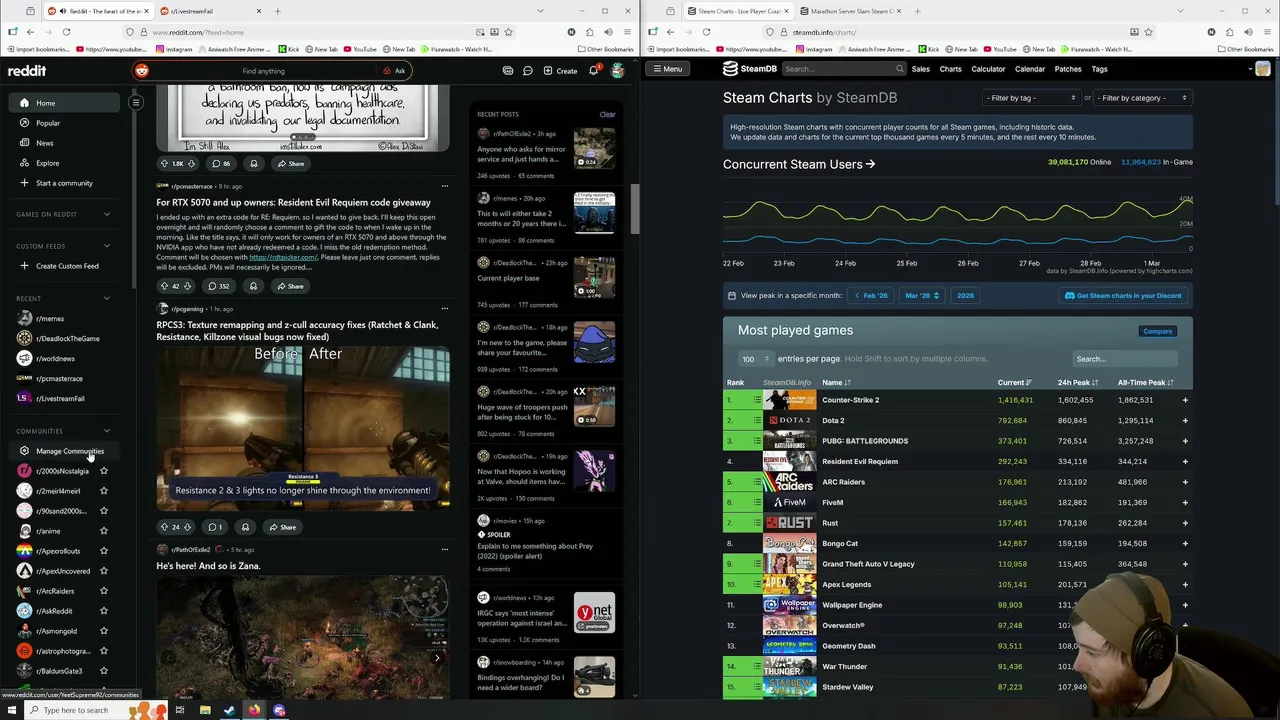The image size is (1280, 720).
Task: Open Firefox in Windows taskbar
Action: pyautogui.click(x=254, y=710)
